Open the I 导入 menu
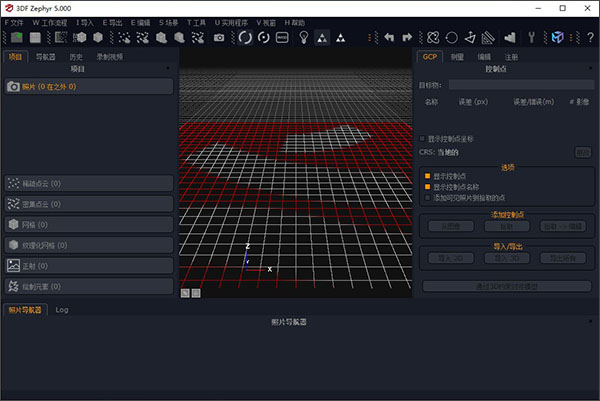The image size is (600, 401). [x=85, y=23]
